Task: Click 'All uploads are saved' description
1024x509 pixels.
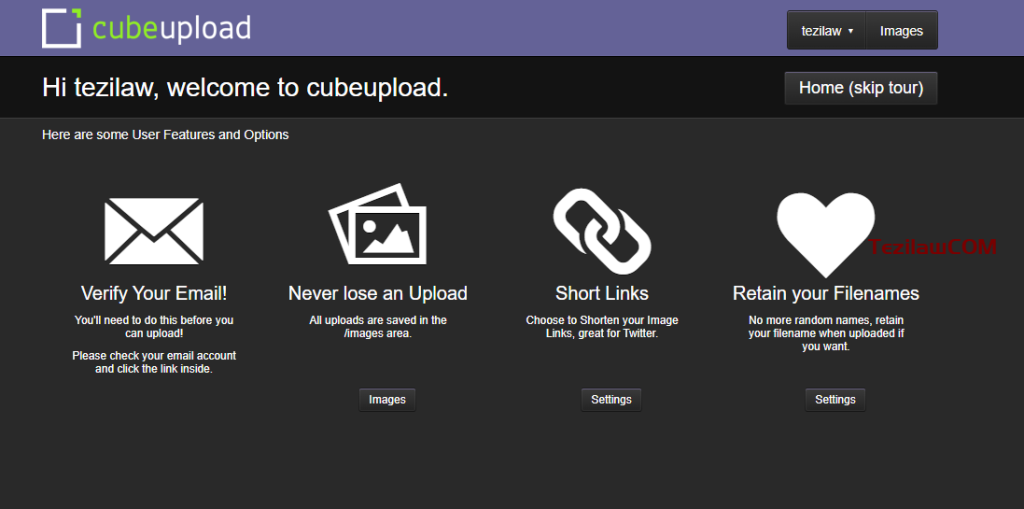Action: 378,327
